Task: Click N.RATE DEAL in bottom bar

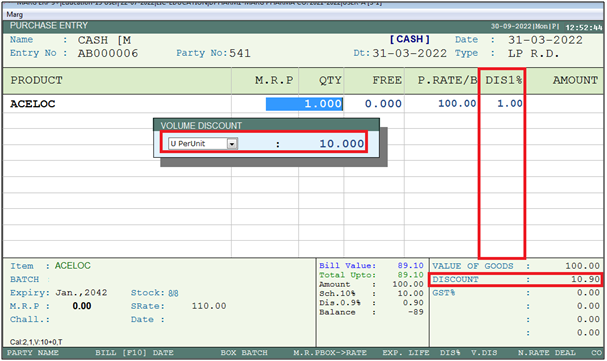Action: pyautogui.click(x=547, y=353)
